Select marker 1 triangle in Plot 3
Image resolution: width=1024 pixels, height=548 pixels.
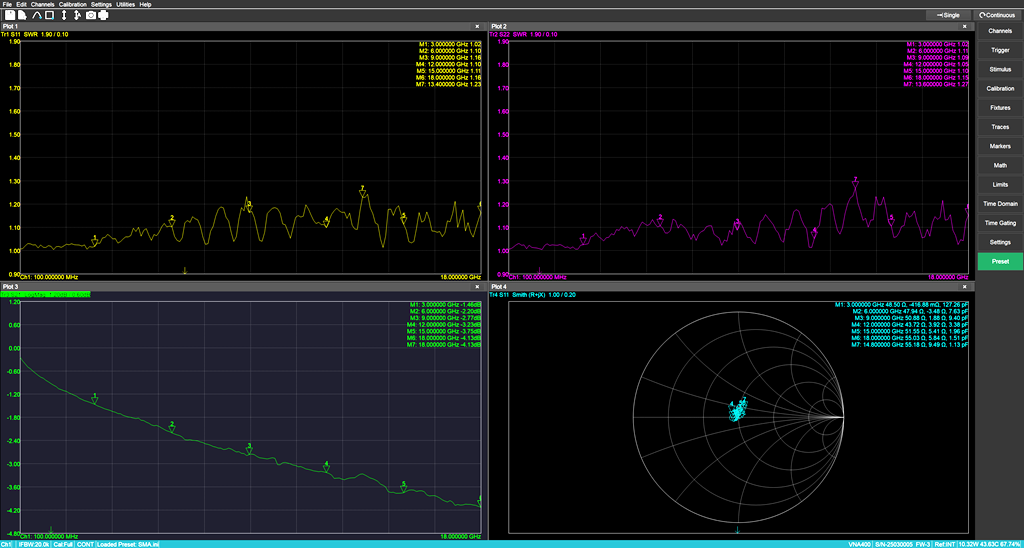point(95,399)
